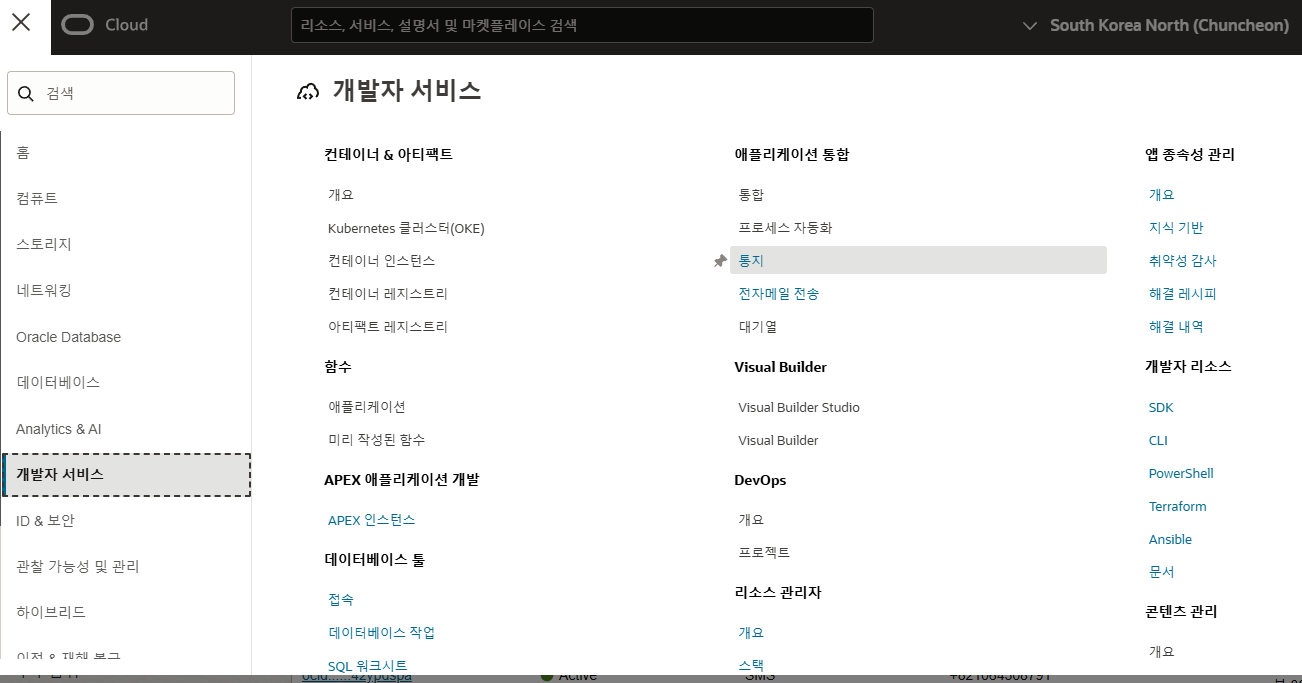Image resolution: width=1302 pixels, height=683 pixels.
Task: Open 스택 under 리소스 관리자
Action: pos(751,665)
